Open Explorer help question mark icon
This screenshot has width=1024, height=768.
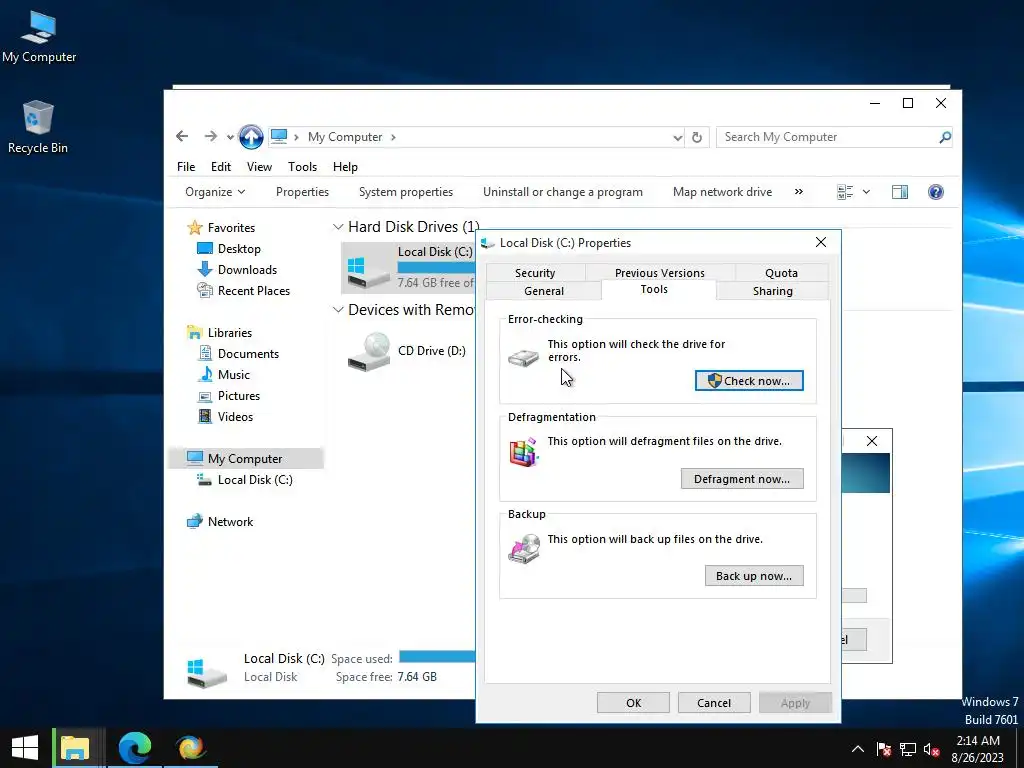(x=935, y=192)
